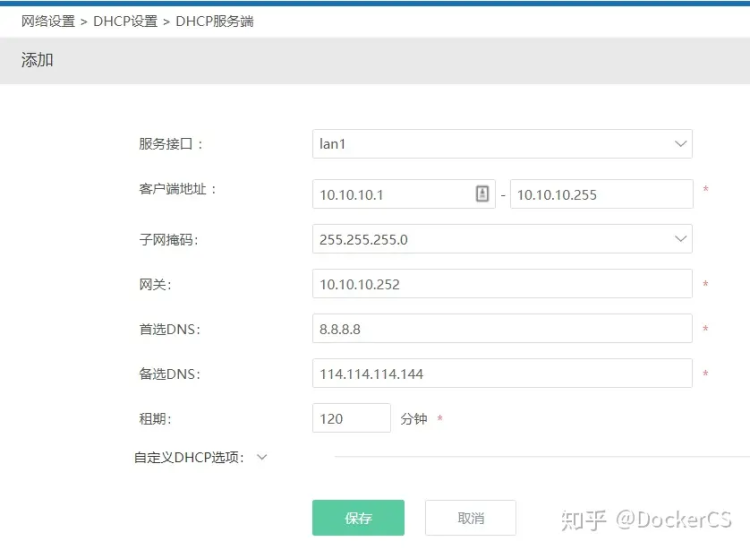Click the 取消 button
The height and width of the screenshot is (550, 750).
(x=471, y=517)
